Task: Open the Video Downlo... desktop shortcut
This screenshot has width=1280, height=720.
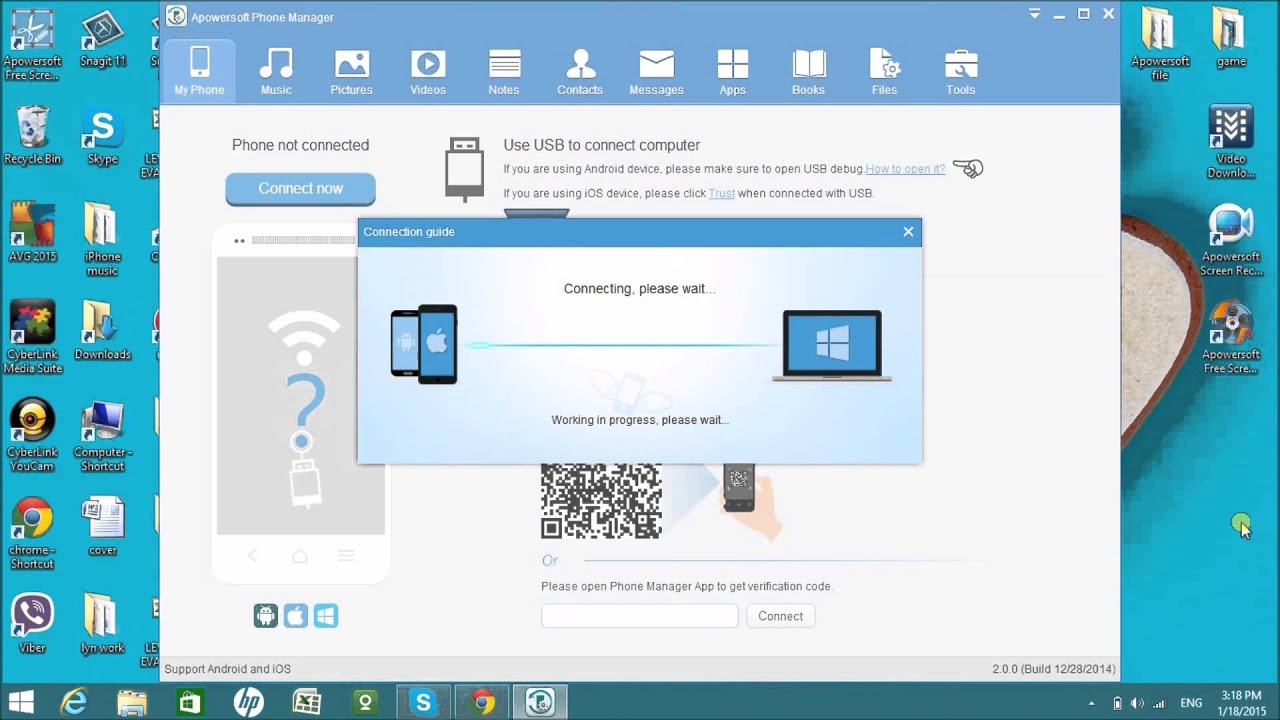Action: pyautogui.click(x=1231, y=142)
